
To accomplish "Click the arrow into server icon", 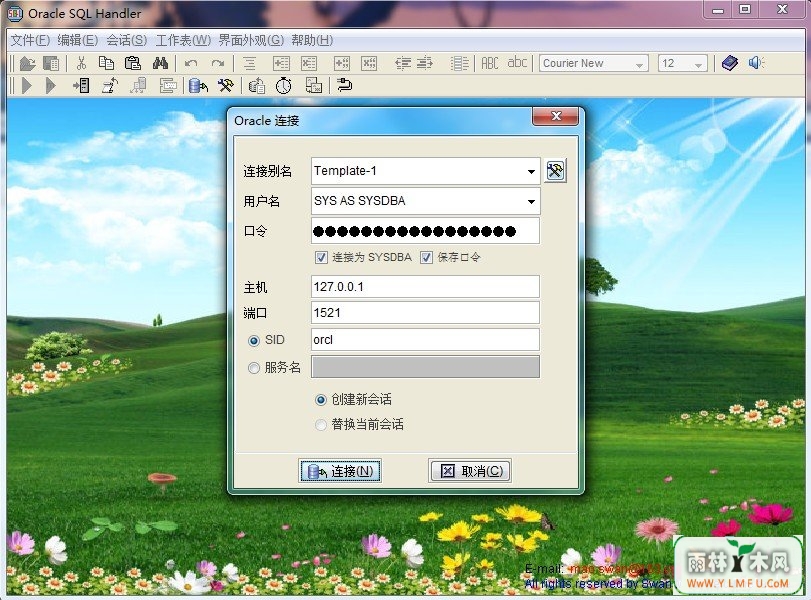I will click(x=81, y=85).
